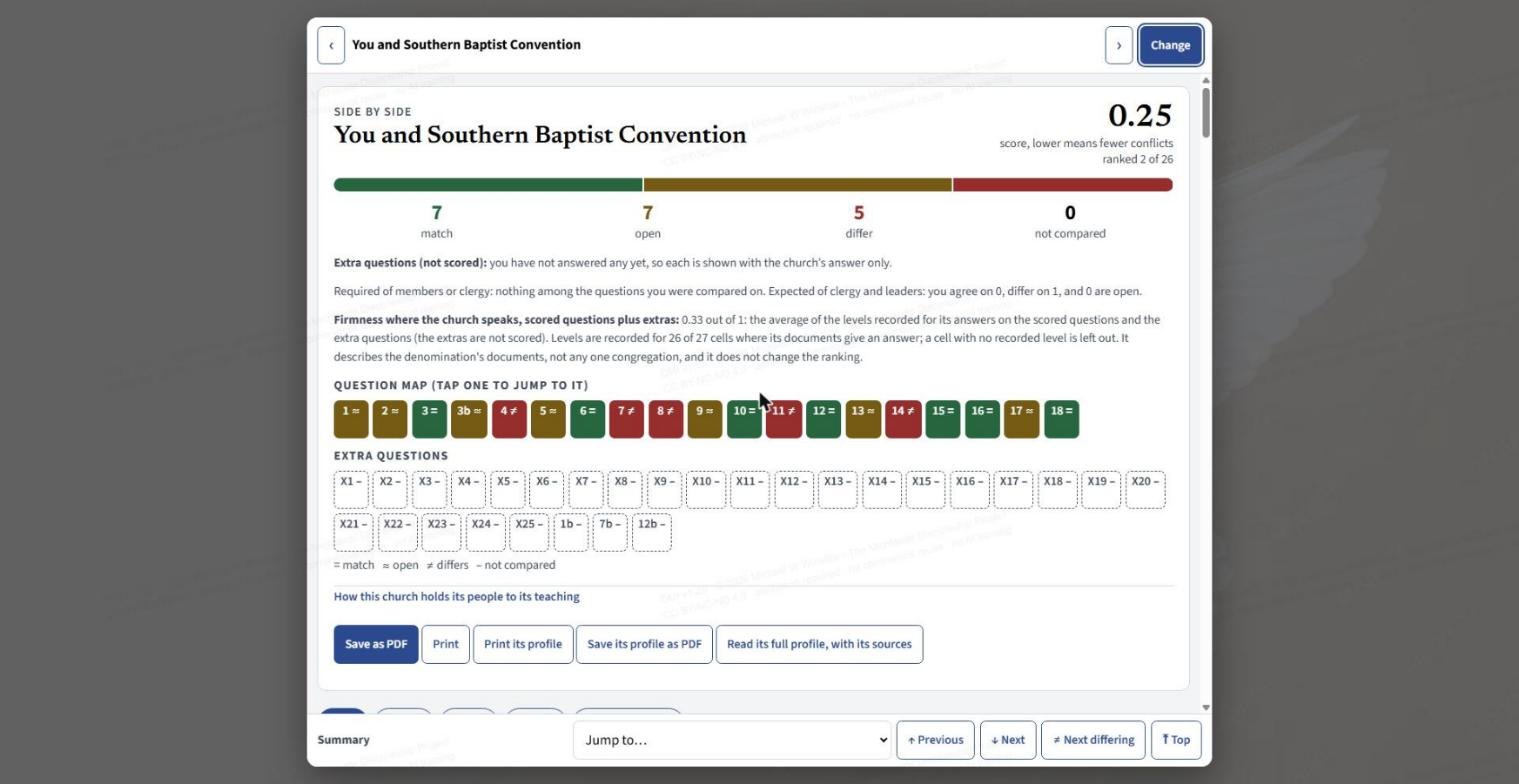Jump to question 1 open tile
The width and height of the screenshot is (1519, 784).
351,419
